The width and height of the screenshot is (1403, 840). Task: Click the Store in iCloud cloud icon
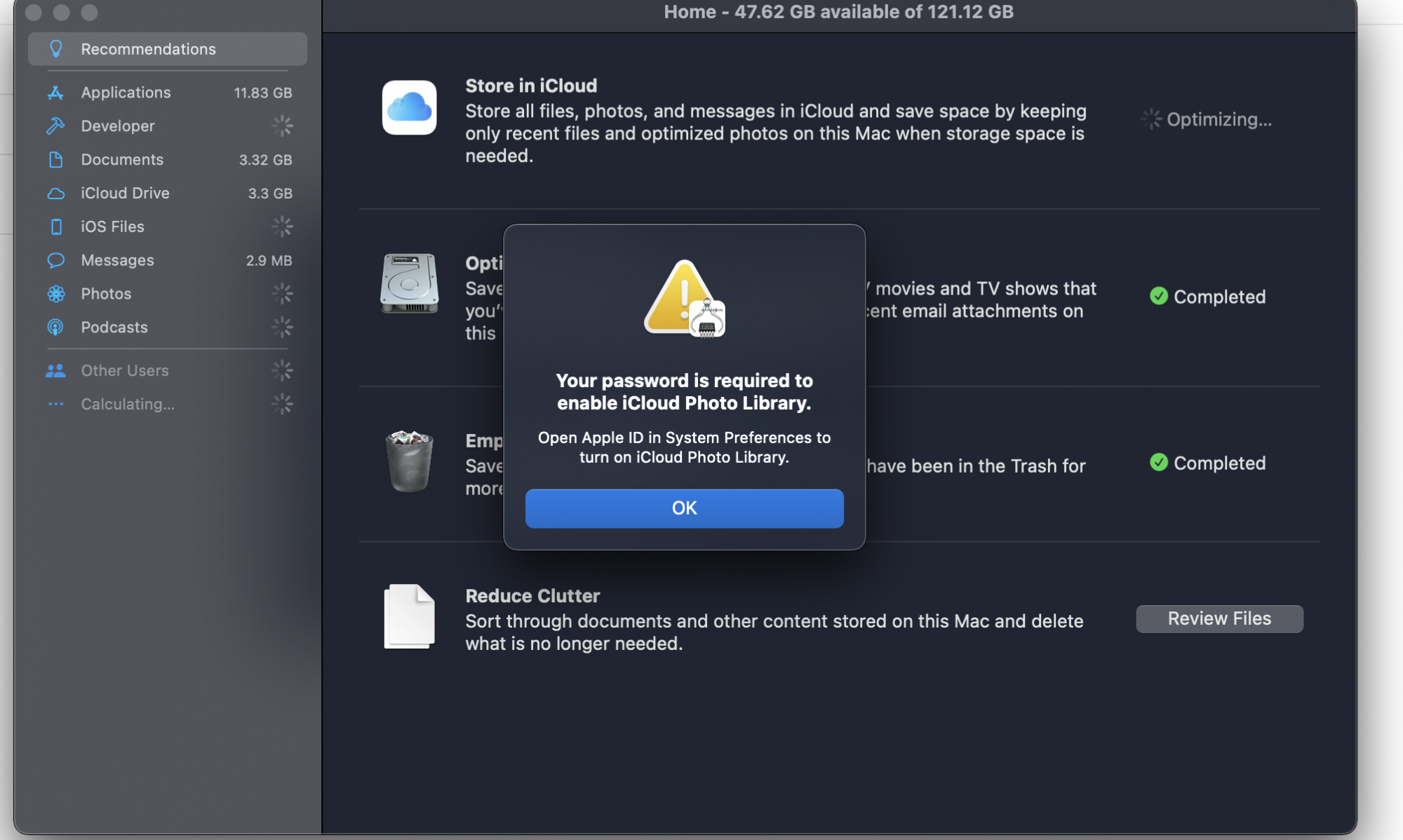(409, 107)
